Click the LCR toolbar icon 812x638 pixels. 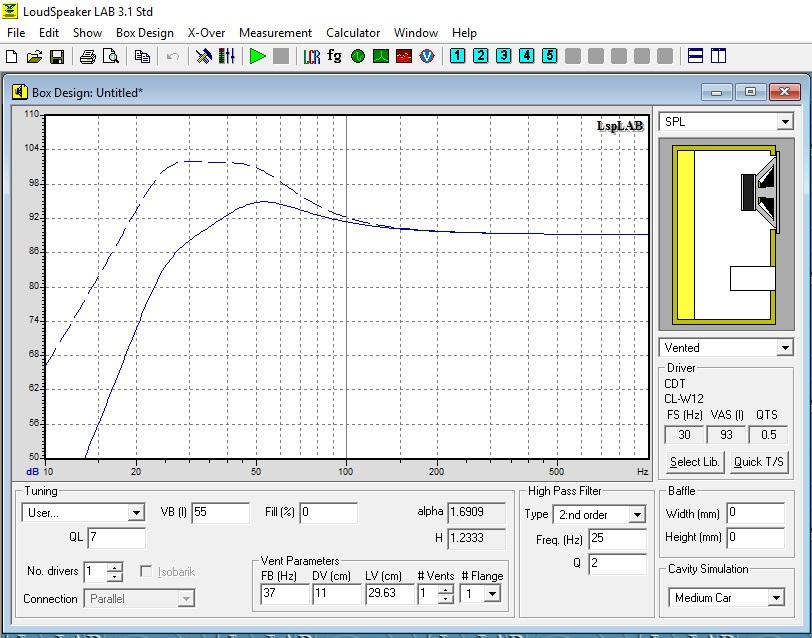point(311,56)
